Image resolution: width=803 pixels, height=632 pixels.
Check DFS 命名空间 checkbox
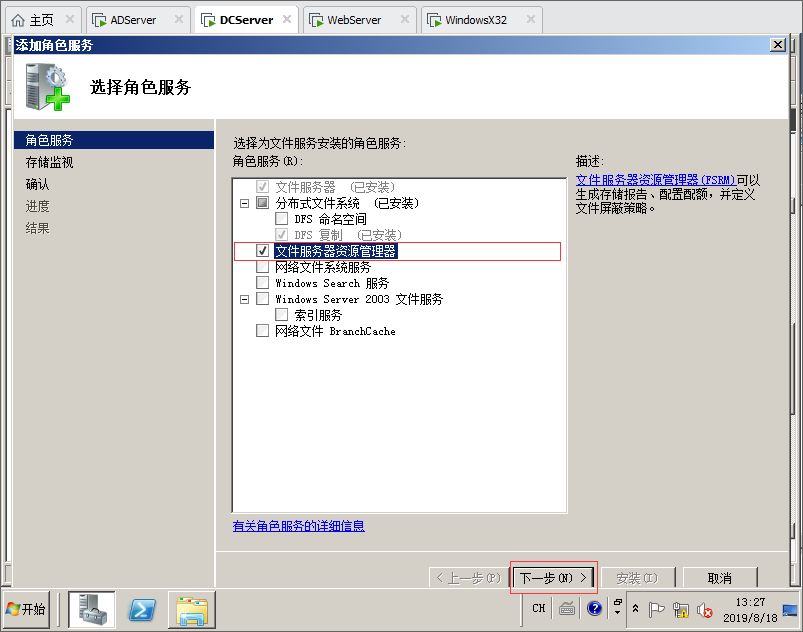[x=281, y=219]
